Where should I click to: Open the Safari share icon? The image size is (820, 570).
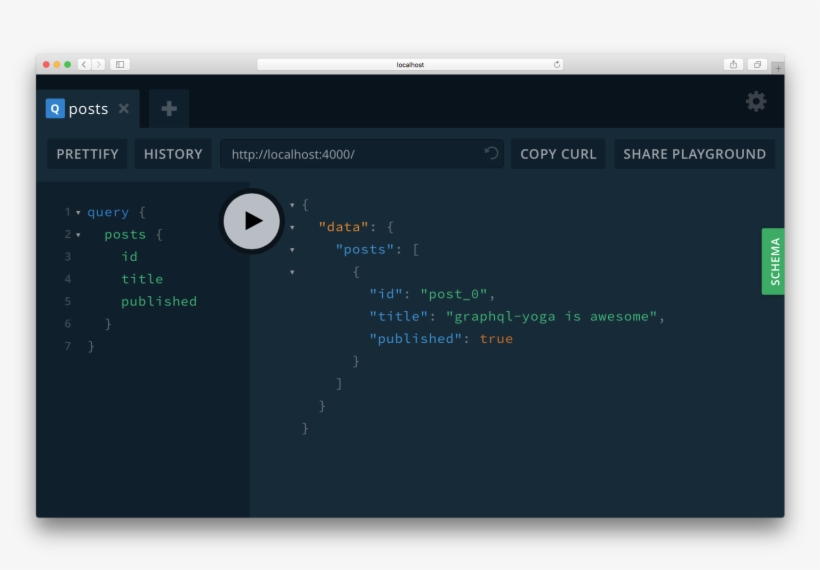coord(733,64)
